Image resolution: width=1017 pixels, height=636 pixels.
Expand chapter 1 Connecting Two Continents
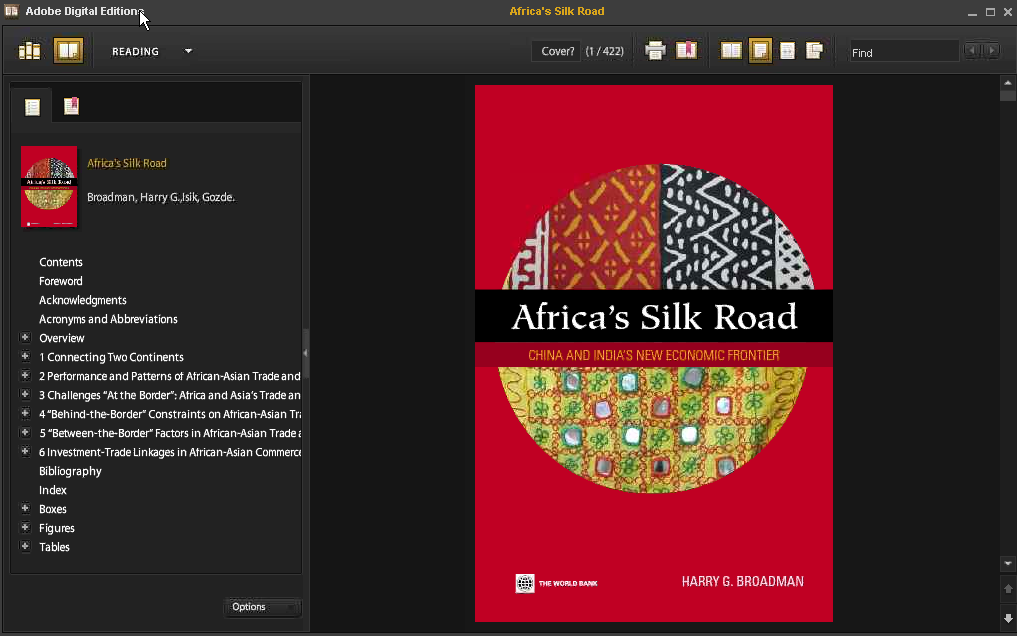tap(25, 356)
